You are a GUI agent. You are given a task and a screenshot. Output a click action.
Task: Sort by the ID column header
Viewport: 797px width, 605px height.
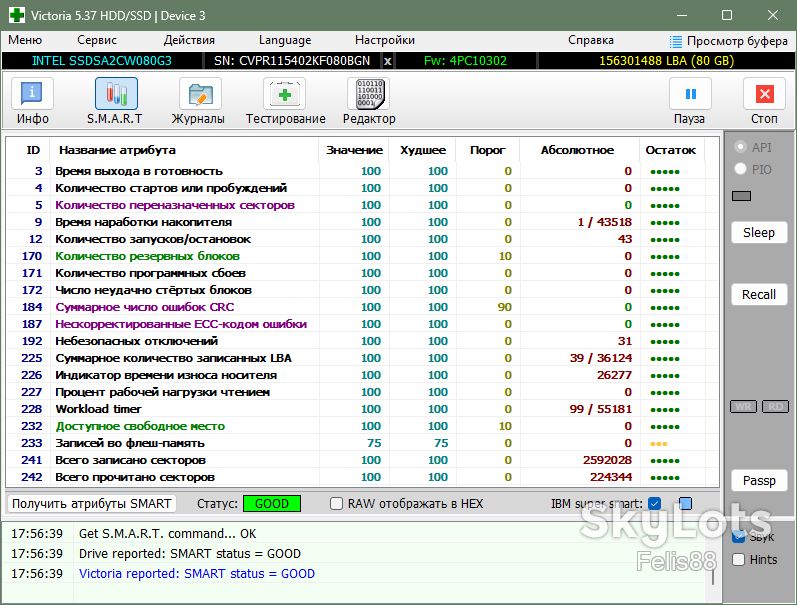[33, 150]
